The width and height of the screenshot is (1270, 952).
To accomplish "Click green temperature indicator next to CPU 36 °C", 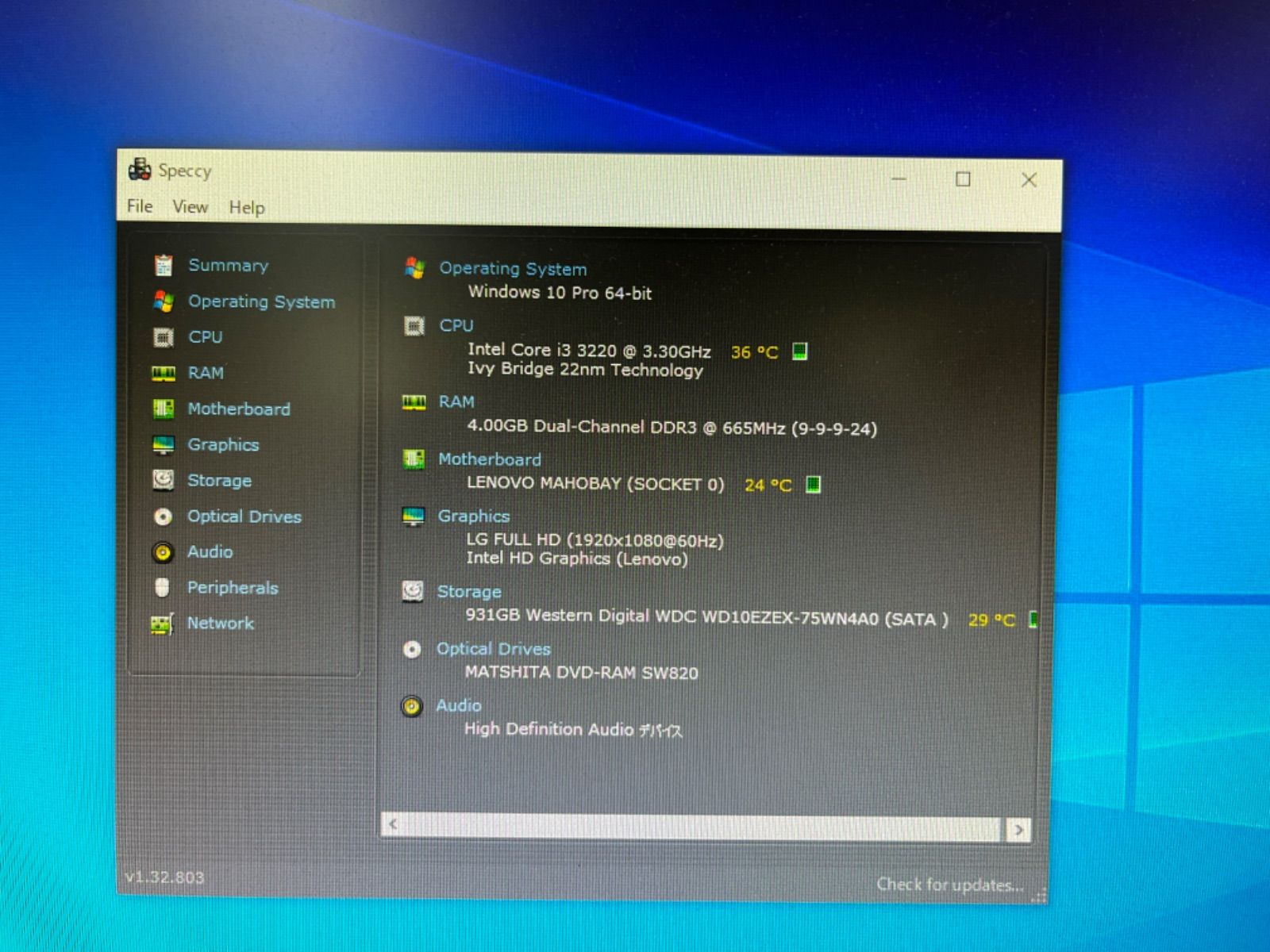I will pos(800,351).
